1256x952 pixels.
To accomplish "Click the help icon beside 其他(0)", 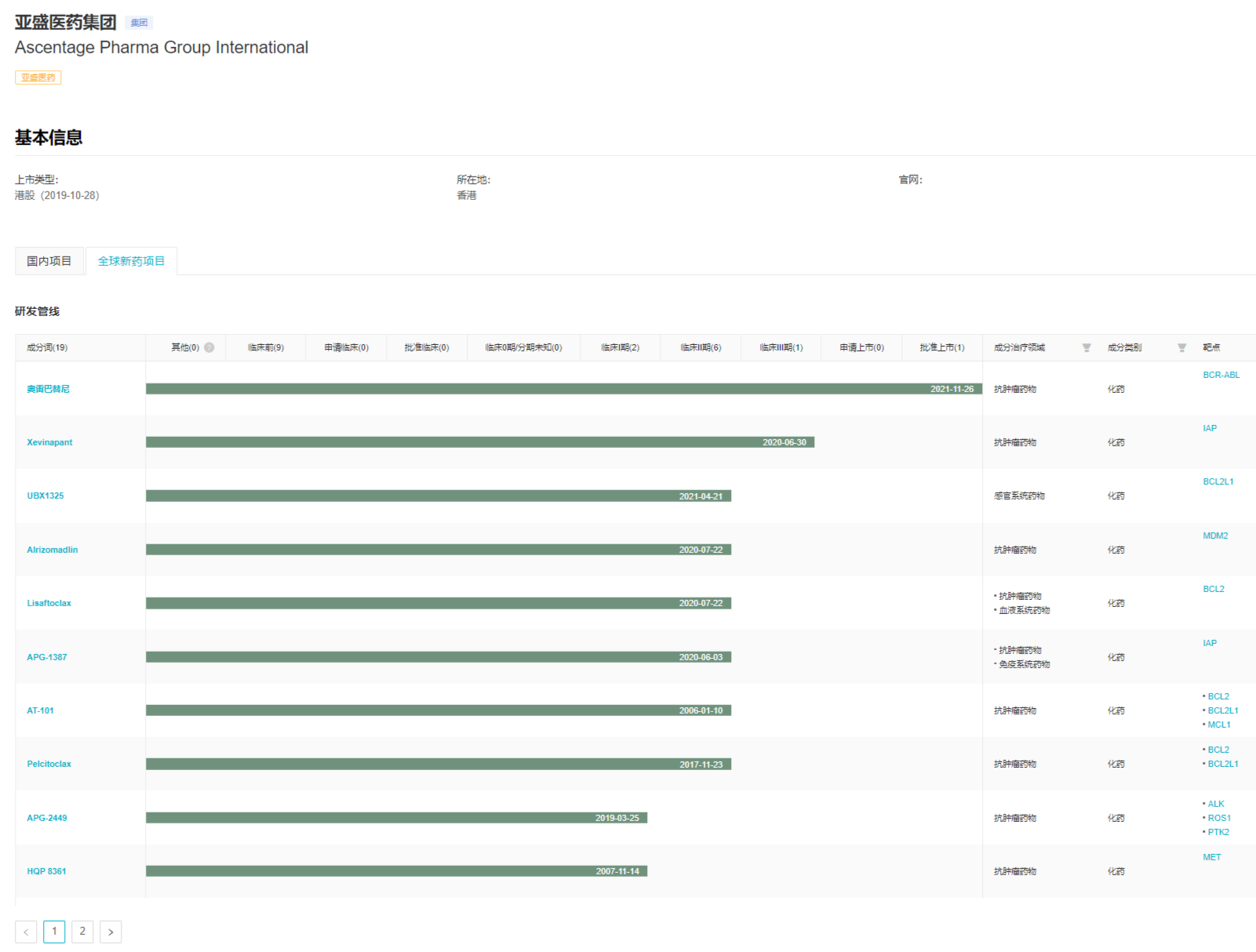I will click(x=209, y=347).
